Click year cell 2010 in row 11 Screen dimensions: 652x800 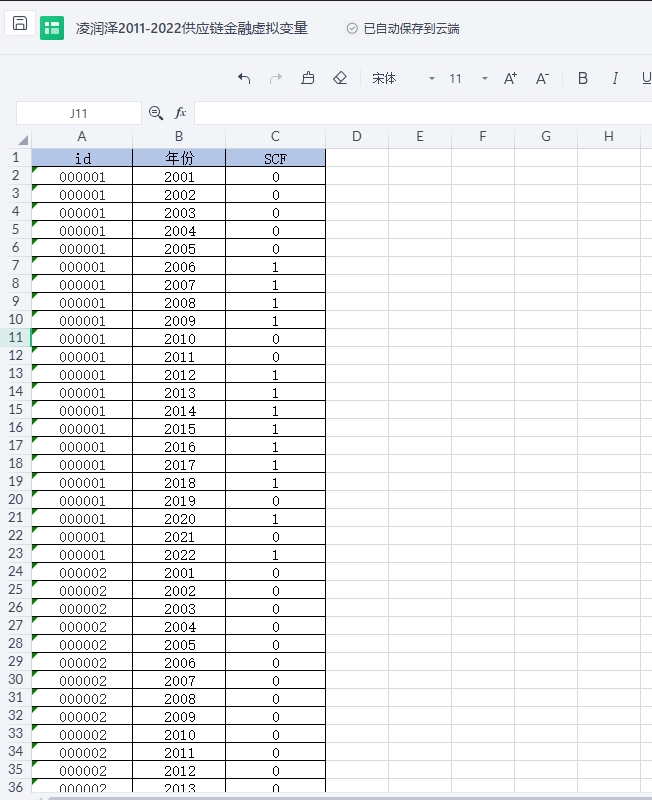coord(179,338)
